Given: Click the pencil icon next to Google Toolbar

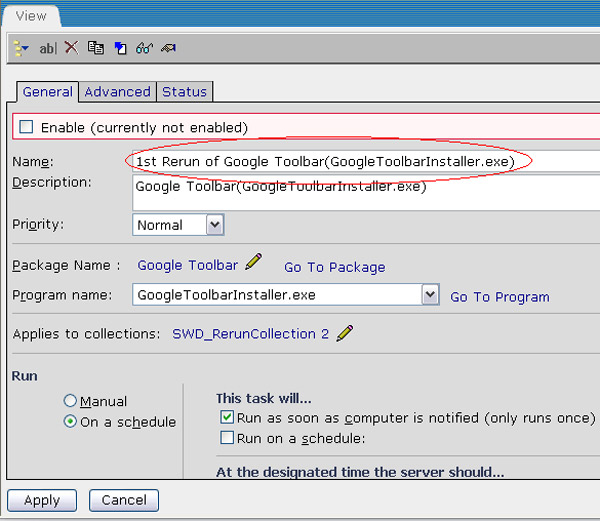Looking at the screenshot, I should tap(254, 262).
